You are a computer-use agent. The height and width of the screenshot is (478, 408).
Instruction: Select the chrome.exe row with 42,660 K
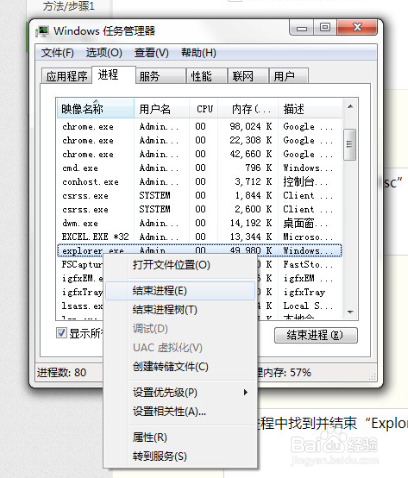click(x=199, y=154)
